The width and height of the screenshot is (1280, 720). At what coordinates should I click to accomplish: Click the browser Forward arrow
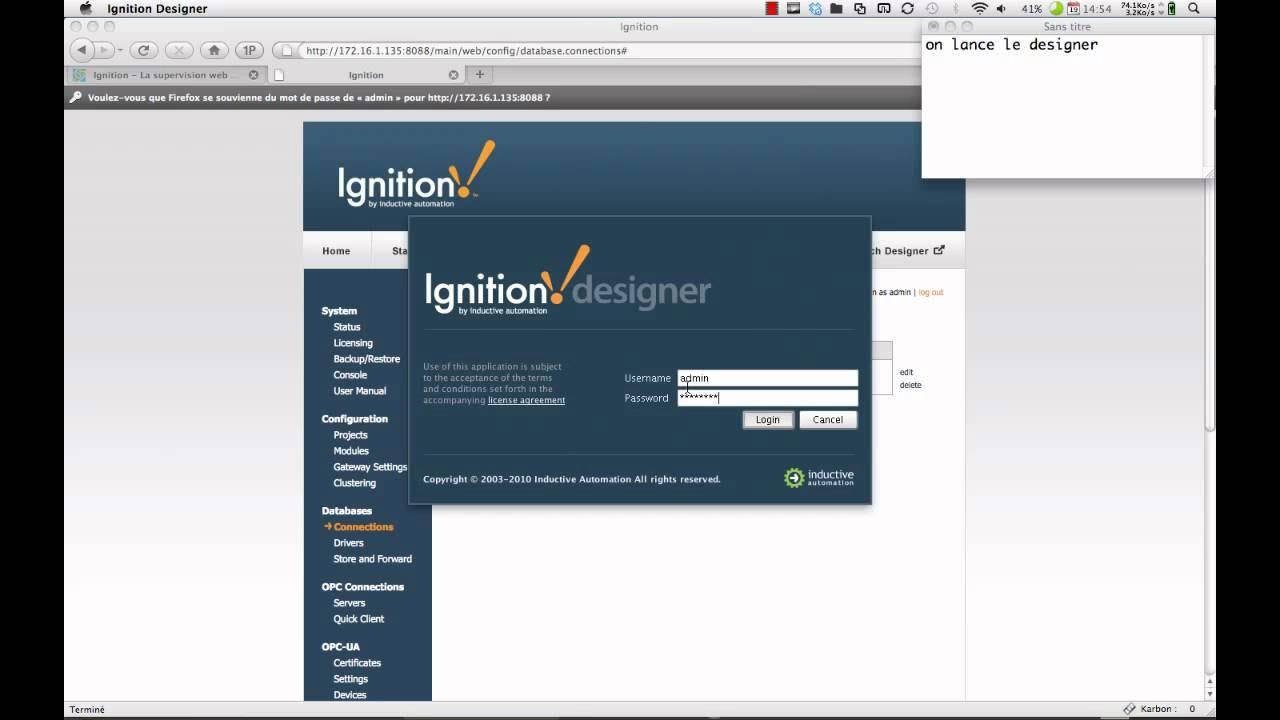point(104,50)
